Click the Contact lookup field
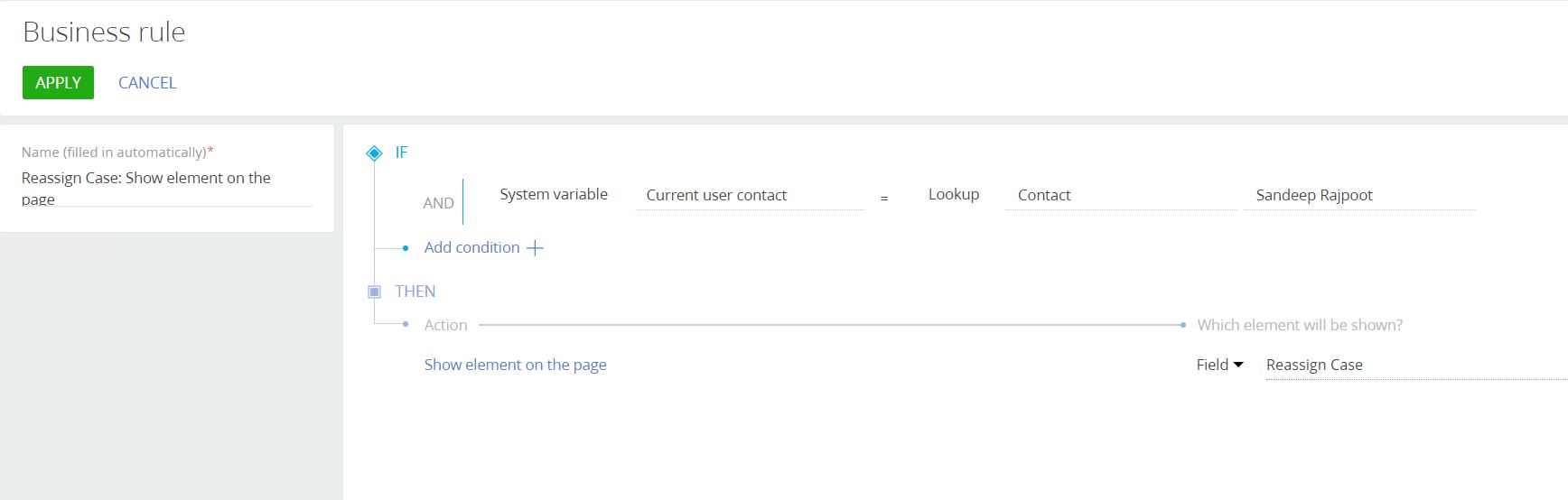This screenshot has height=500, width=1568. pos(1120,195)
